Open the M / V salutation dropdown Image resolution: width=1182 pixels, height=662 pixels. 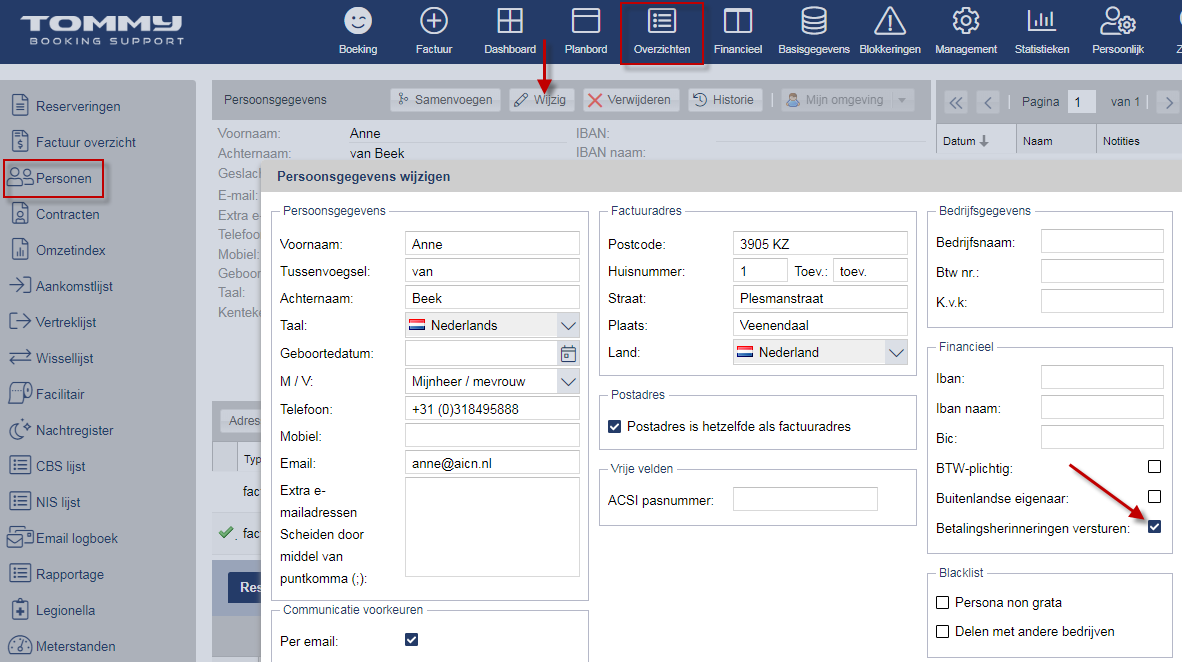coord(568,382)
